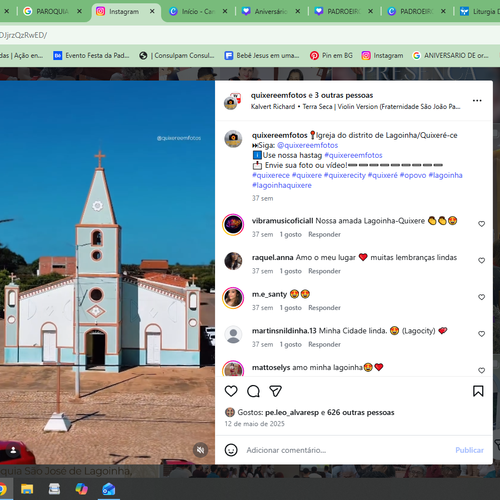This screenshot has width=500, height=500.
Task: Like martinsnildinha.13's comment
Action: click(481, 334)
